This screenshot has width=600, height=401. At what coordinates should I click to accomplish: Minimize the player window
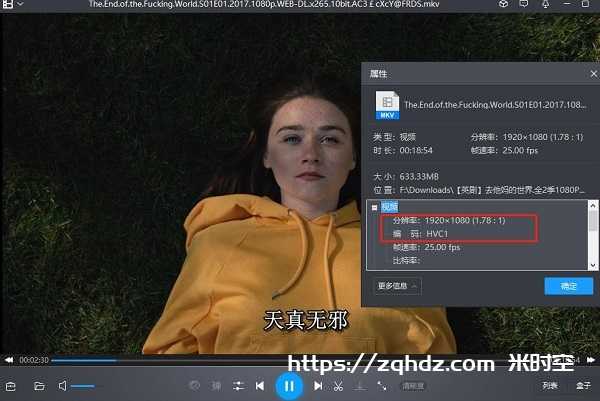click(x=567, y=4)
